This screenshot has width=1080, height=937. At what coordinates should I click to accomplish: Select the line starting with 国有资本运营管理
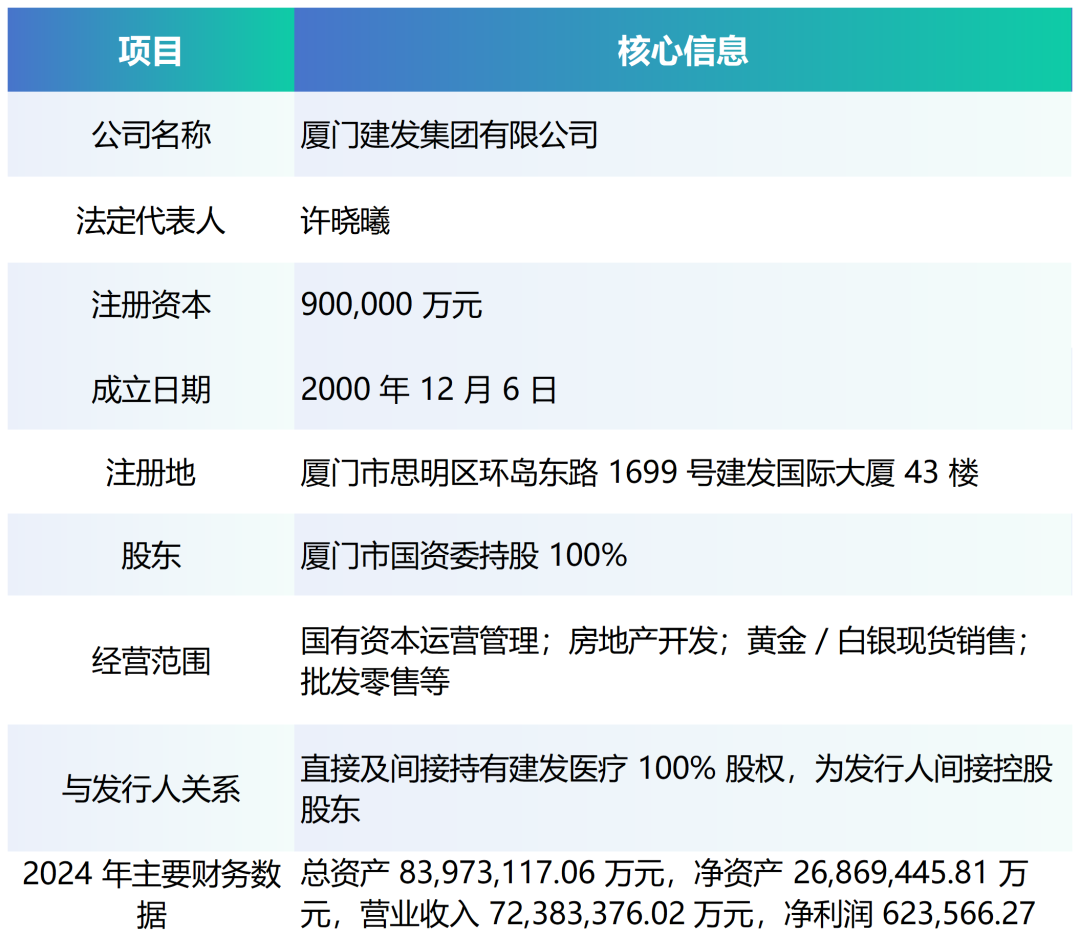click(x=665, y=641)
